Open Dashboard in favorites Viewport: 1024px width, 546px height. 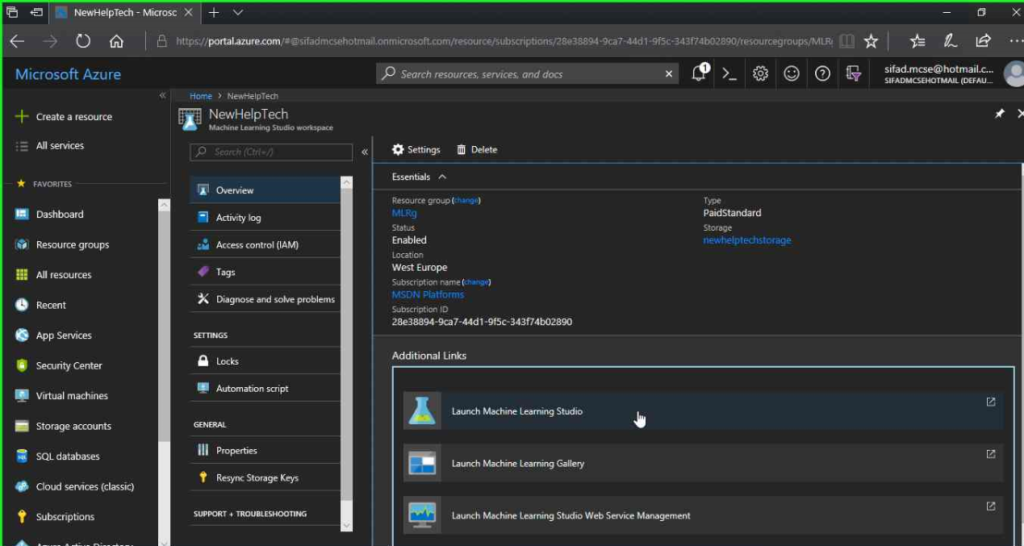[x=50, y=214]
